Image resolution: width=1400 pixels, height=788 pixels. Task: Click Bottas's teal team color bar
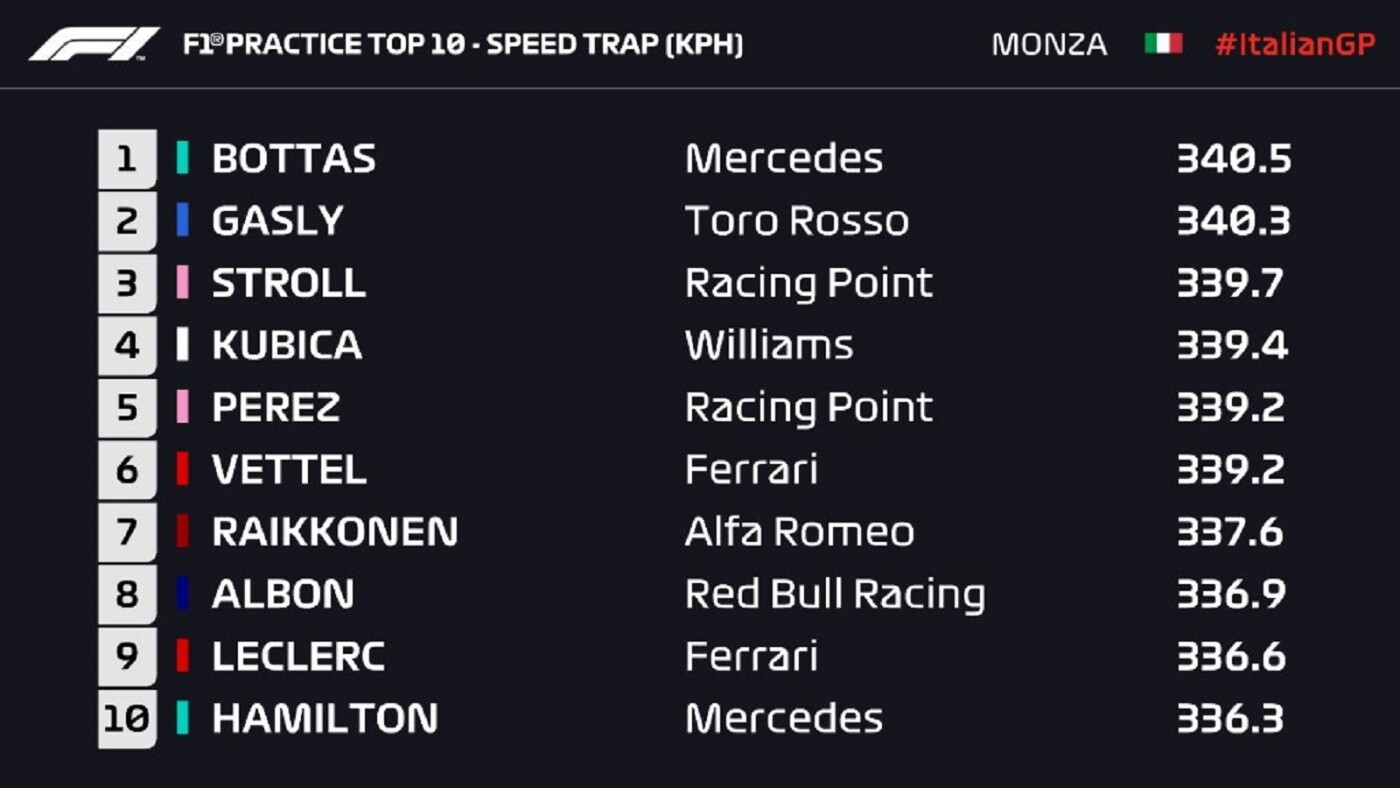click(x=182, y=158)
